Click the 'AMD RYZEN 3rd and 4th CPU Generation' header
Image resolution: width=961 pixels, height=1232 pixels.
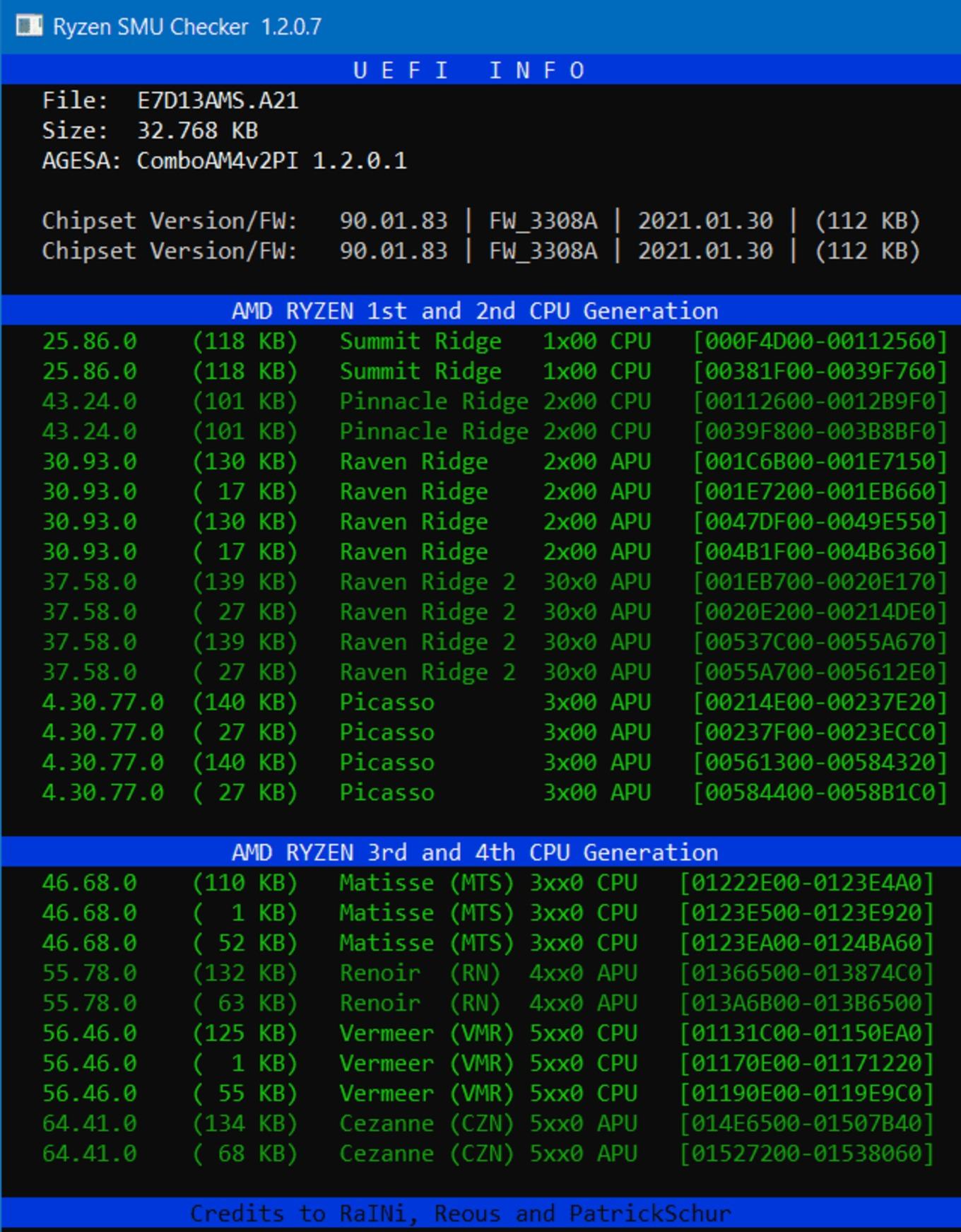pyautogui.click(x=475, y=852)
